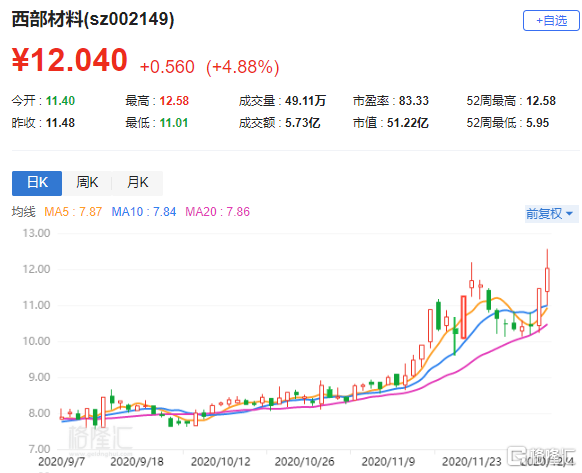This screenshot has width=582, height=473.
Task: Click the 13.00 y-axis price label
Action: coord(36,233)
